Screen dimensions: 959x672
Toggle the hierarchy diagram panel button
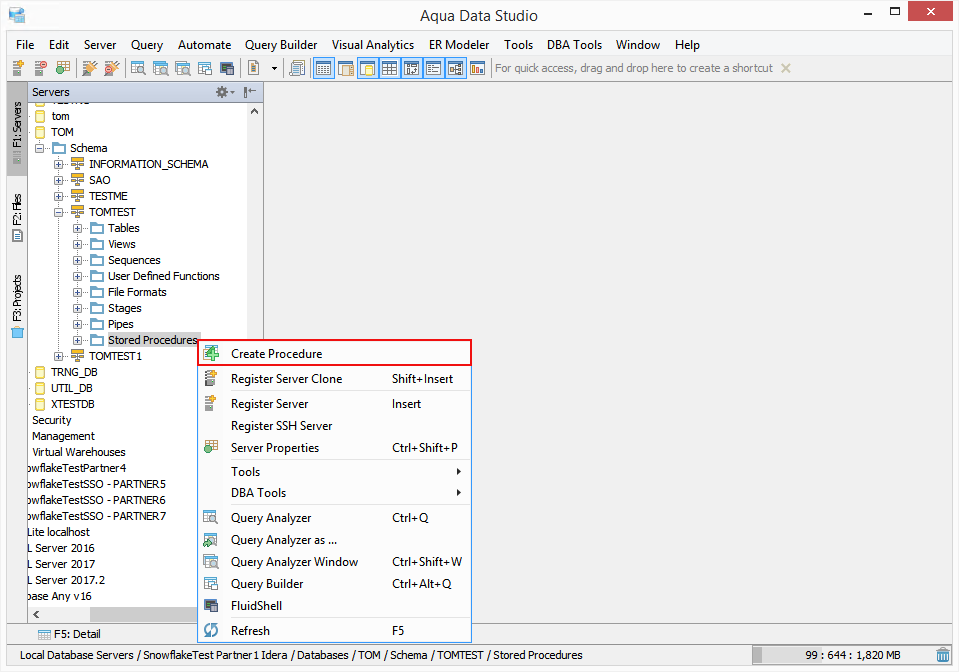point(456,68)
